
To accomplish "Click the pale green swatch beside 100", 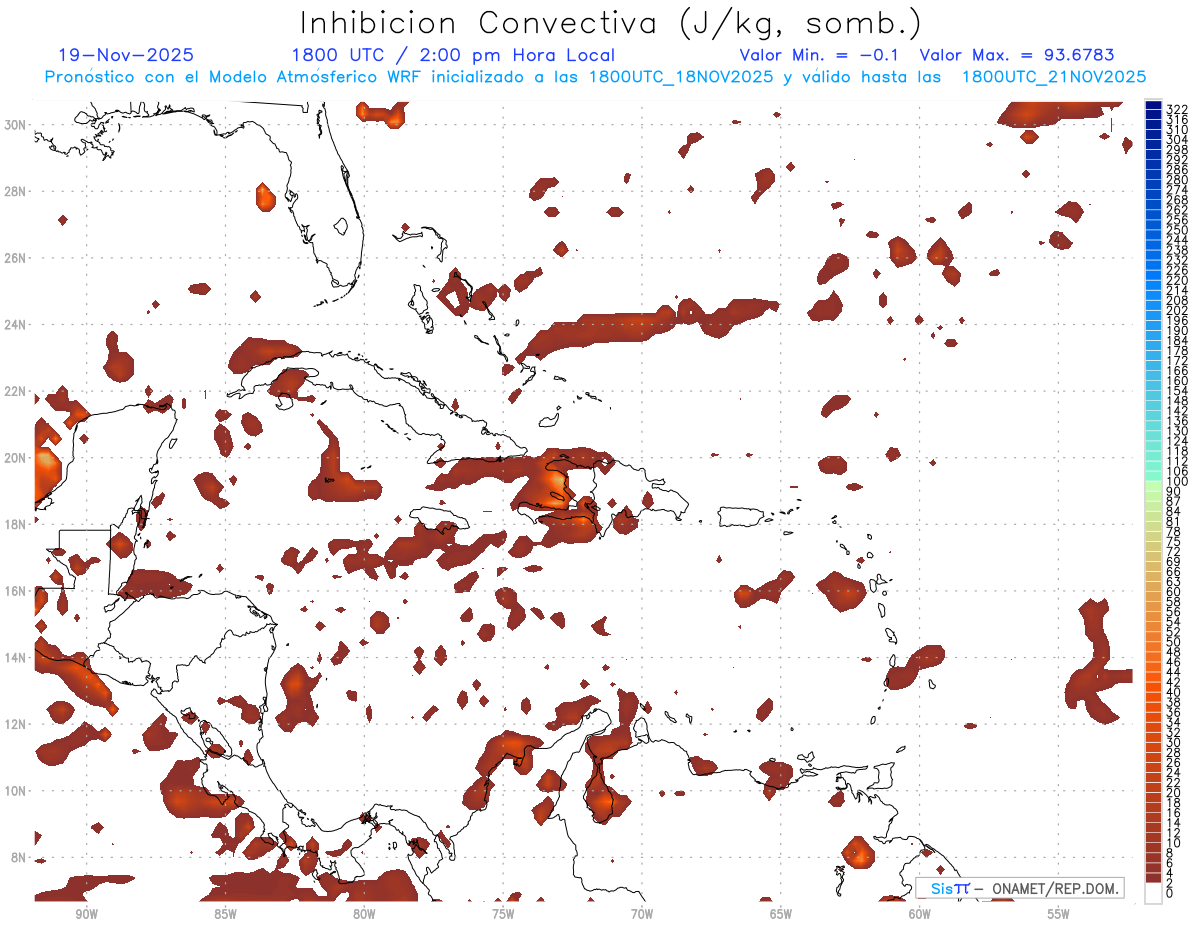I will [x=1153, y=486].
